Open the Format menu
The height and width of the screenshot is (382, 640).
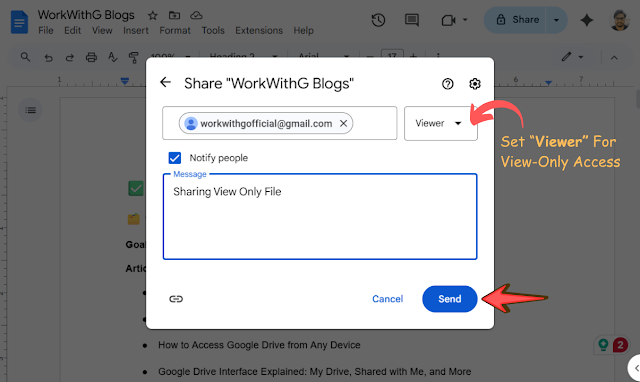175,31
